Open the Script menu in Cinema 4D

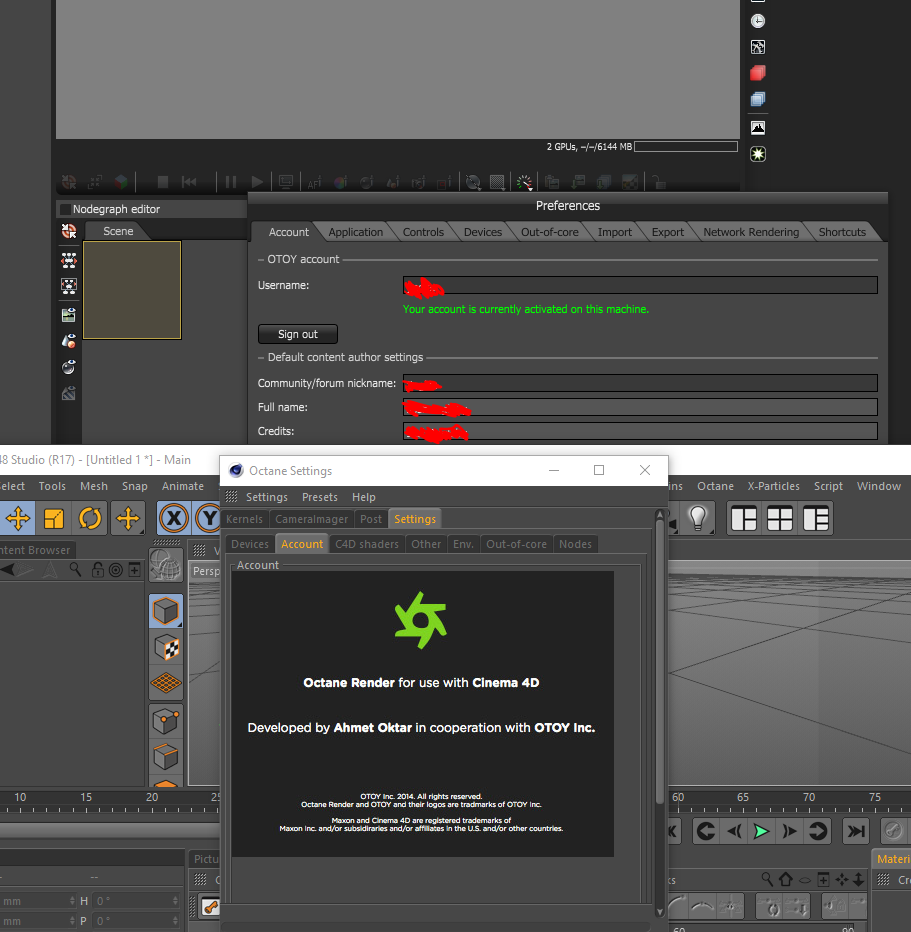coord(828,486)
